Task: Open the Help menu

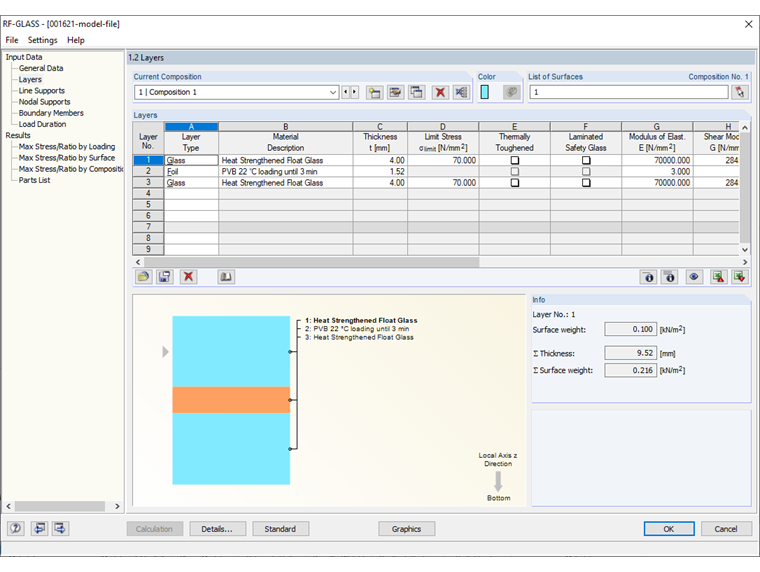Action: (x=76, y=40)
